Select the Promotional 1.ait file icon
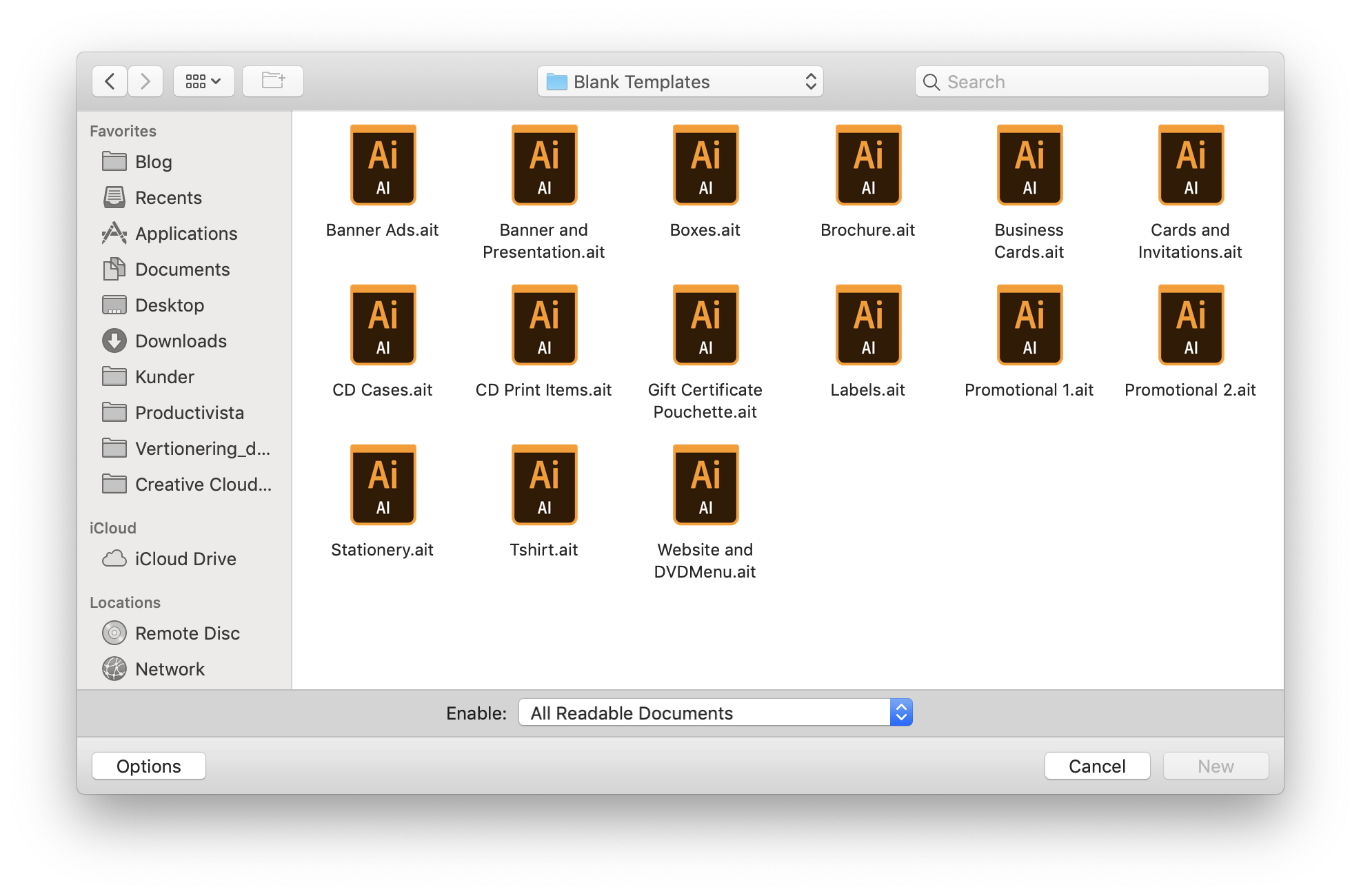This screenshot has height=896, width=1361. click(1029, 325)
